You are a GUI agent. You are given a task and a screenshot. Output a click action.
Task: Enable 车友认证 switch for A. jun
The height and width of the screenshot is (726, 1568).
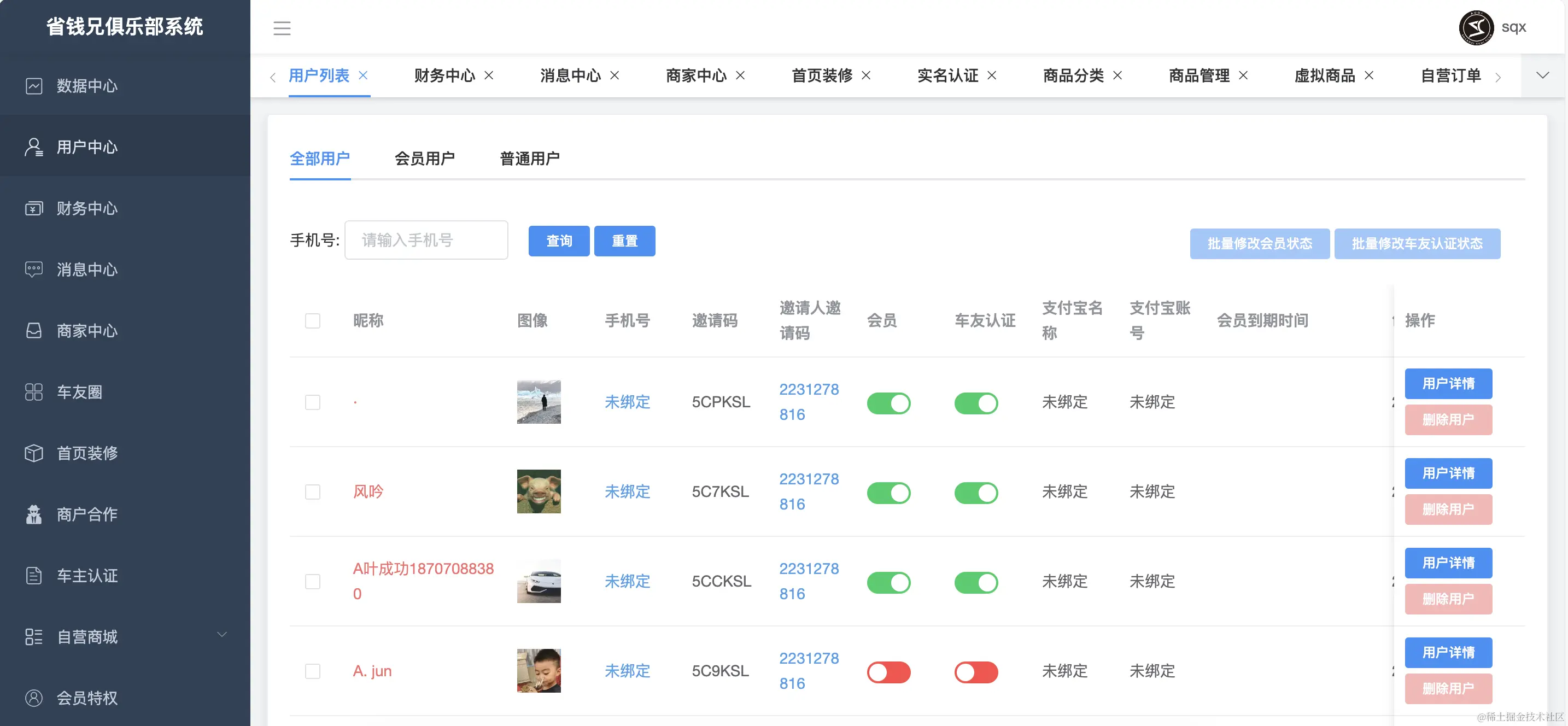(x=976, y=672)
